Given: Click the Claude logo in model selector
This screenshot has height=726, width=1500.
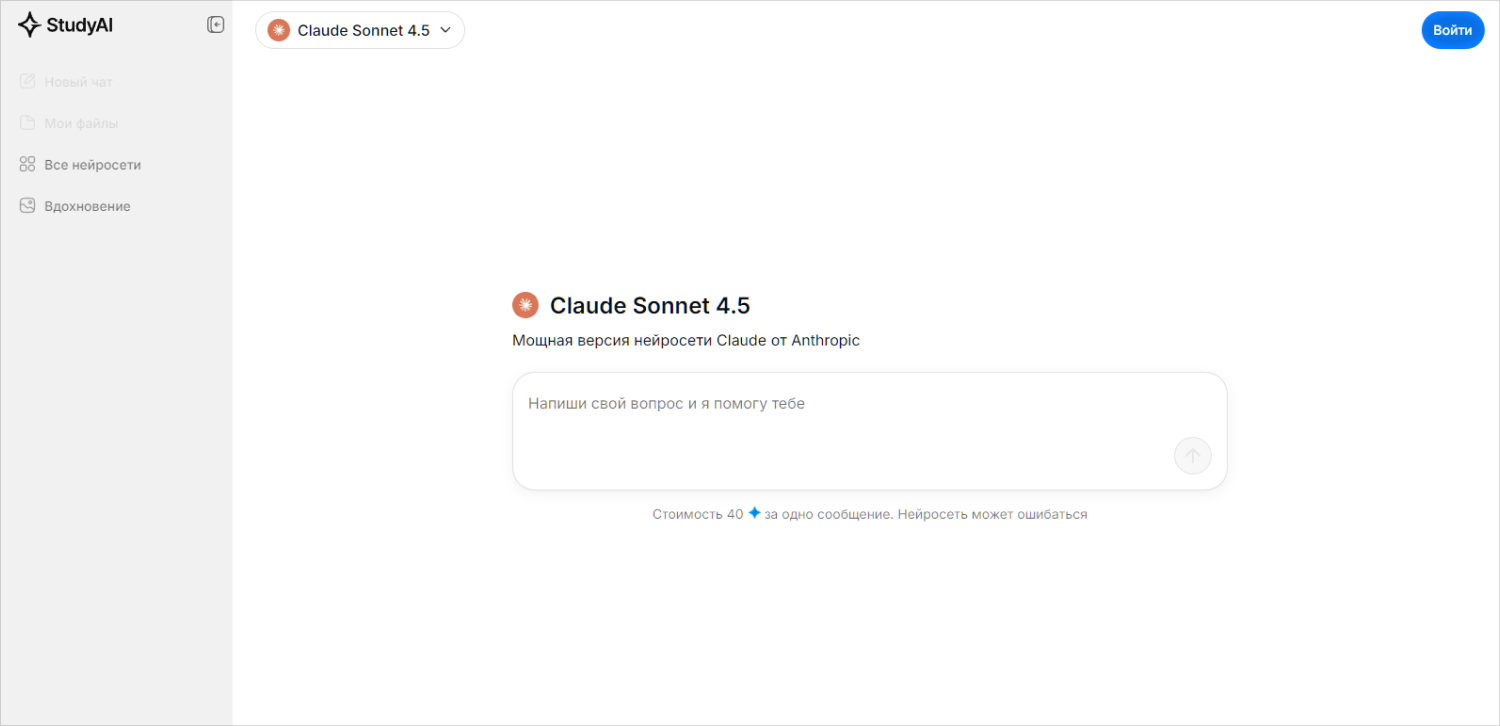Looking at the screenshot, I should click(x=279, y=30).
